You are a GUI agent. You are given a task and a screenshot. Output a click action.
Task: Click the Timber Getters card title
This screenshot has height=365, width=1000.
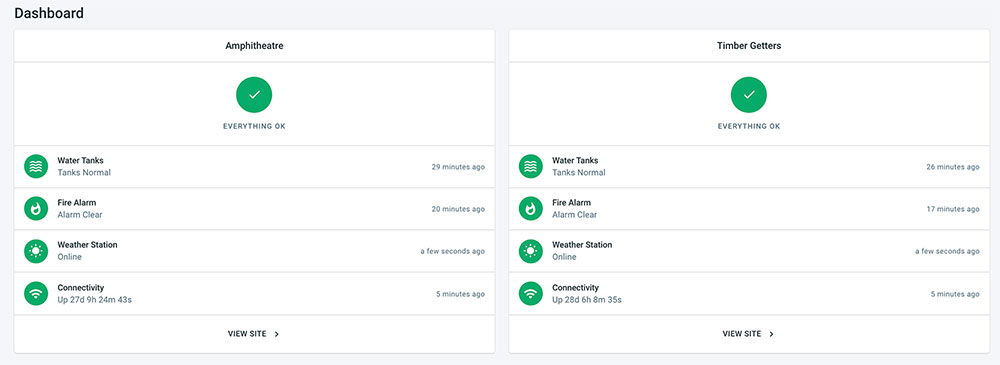(x=749, y=46)
